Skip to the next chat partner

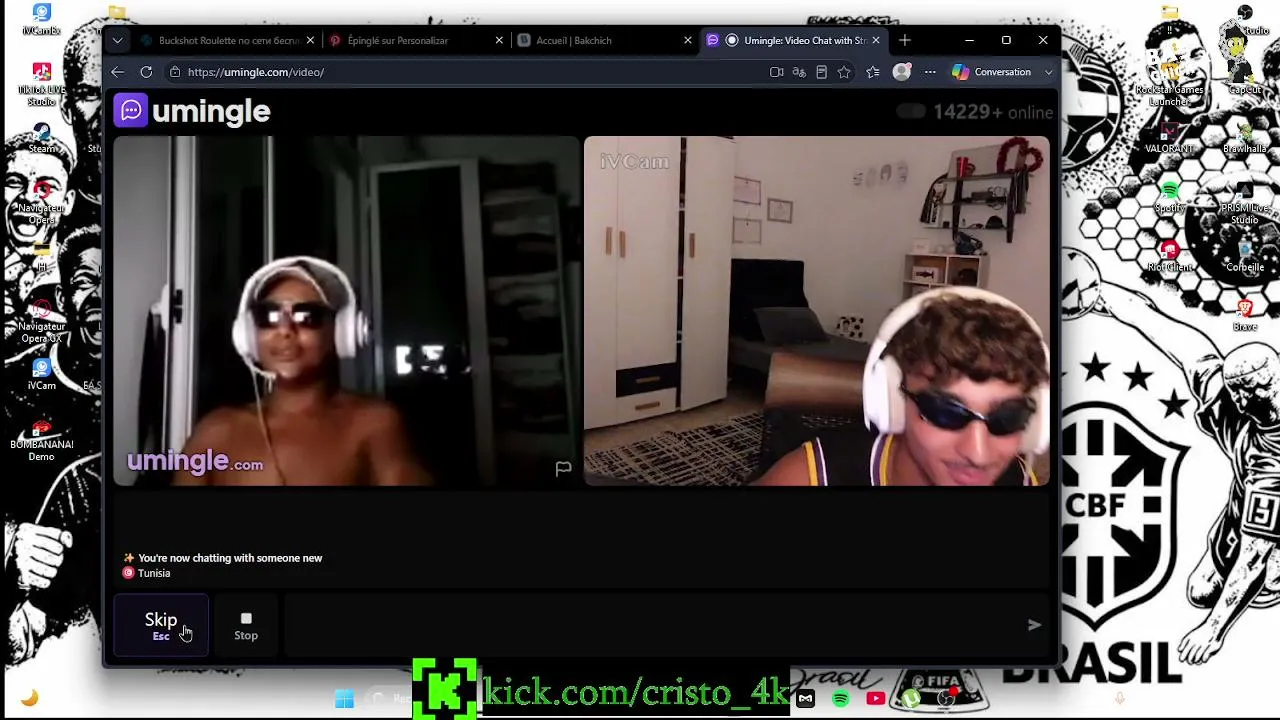point(161,626)
